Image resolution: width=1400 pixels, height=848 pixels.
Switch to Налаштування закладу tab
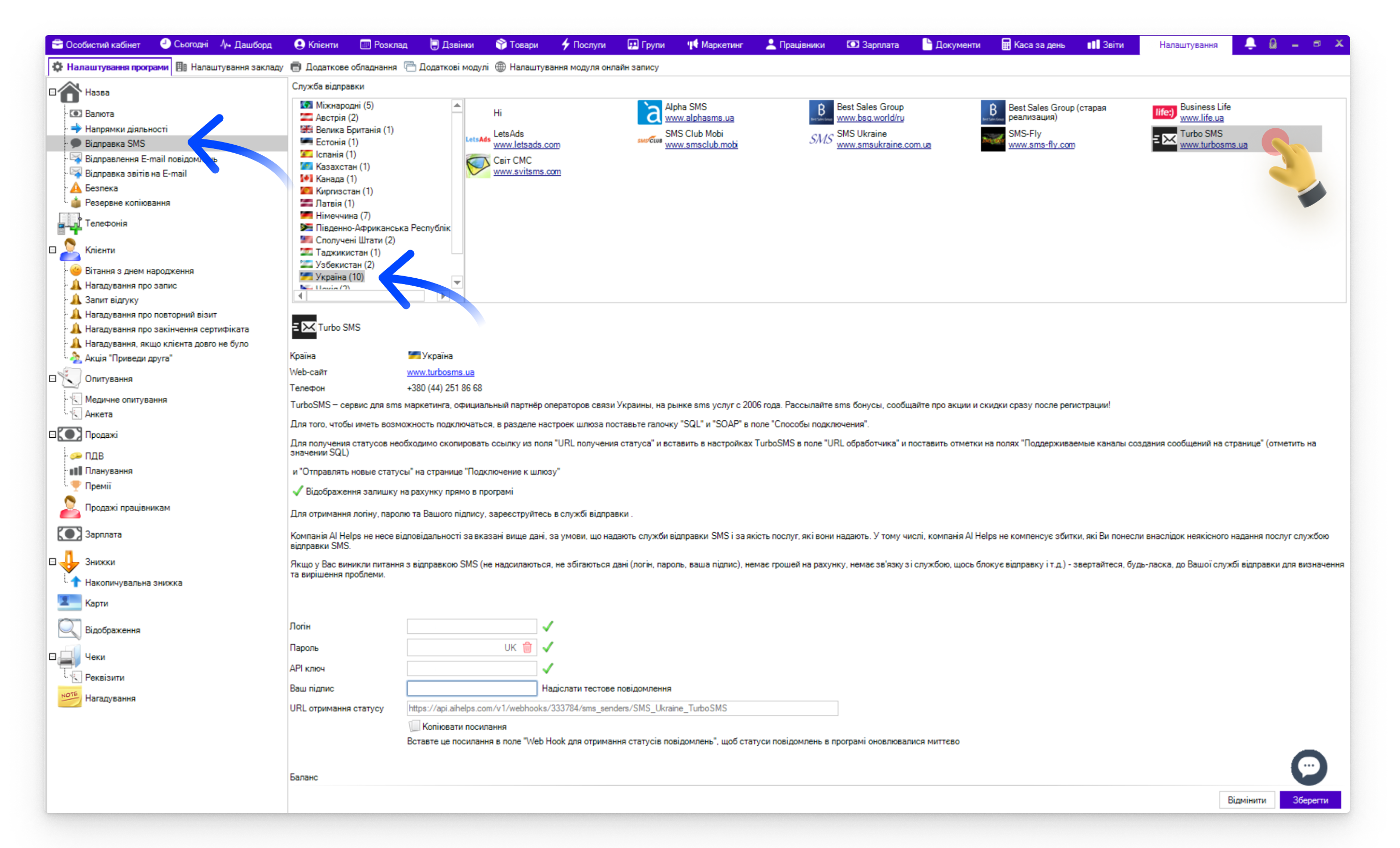230,67
